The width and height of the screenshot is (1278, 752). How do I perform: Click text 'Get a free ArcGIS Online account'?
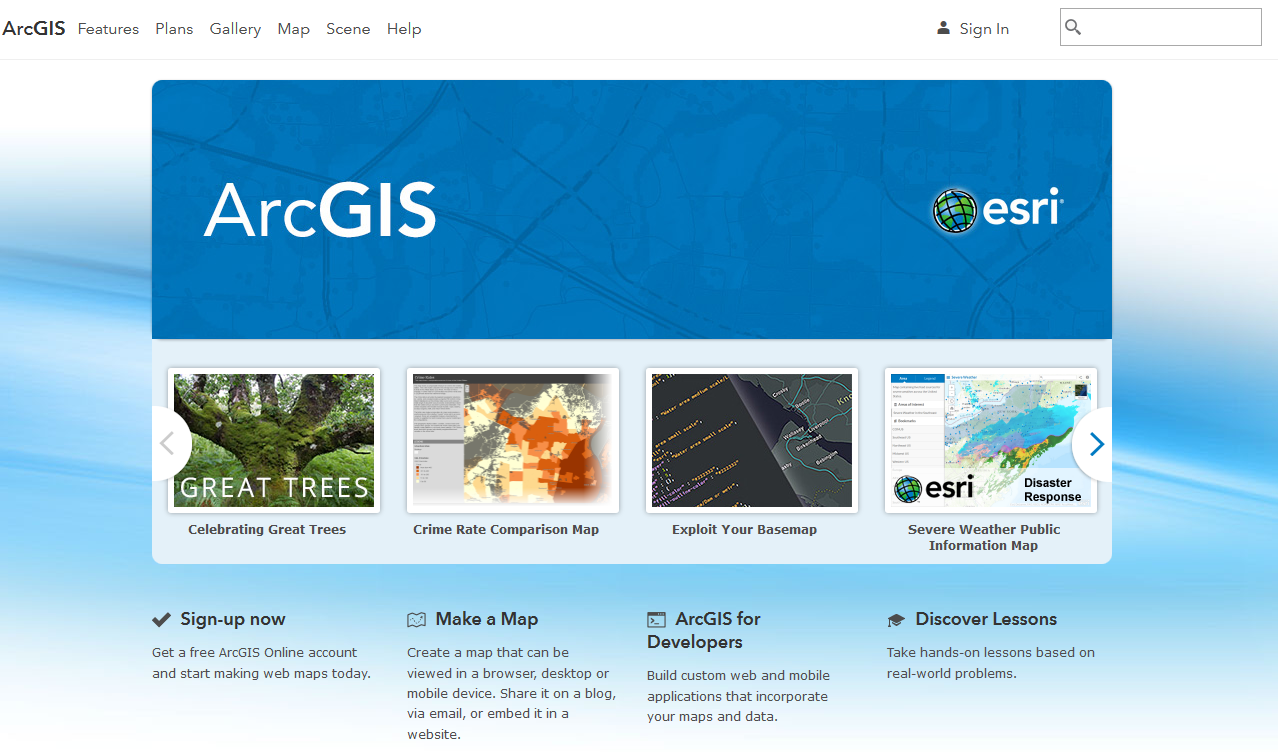click(254, 652)
